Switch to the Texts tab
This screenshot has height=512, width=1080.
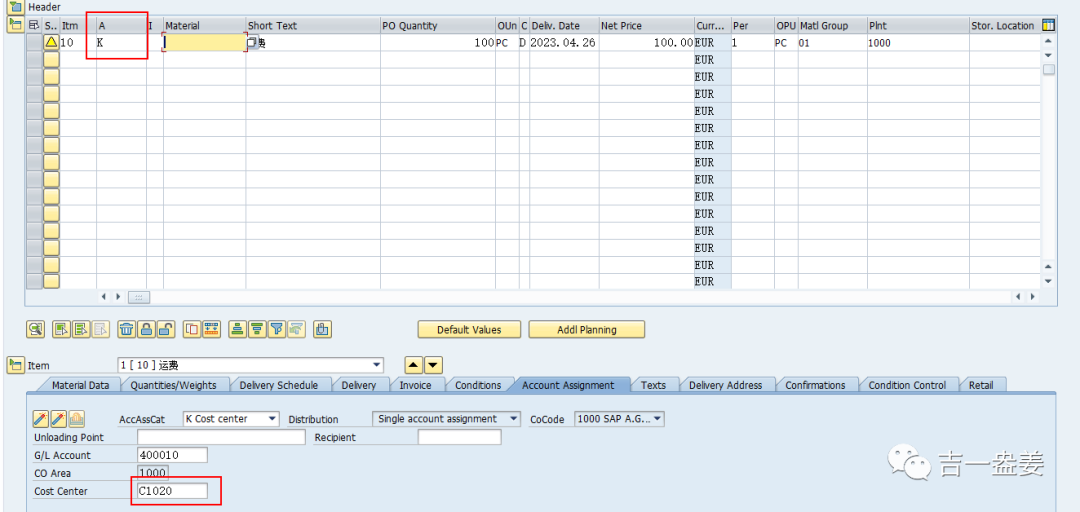pyautogui.click(x=654, y=385)
